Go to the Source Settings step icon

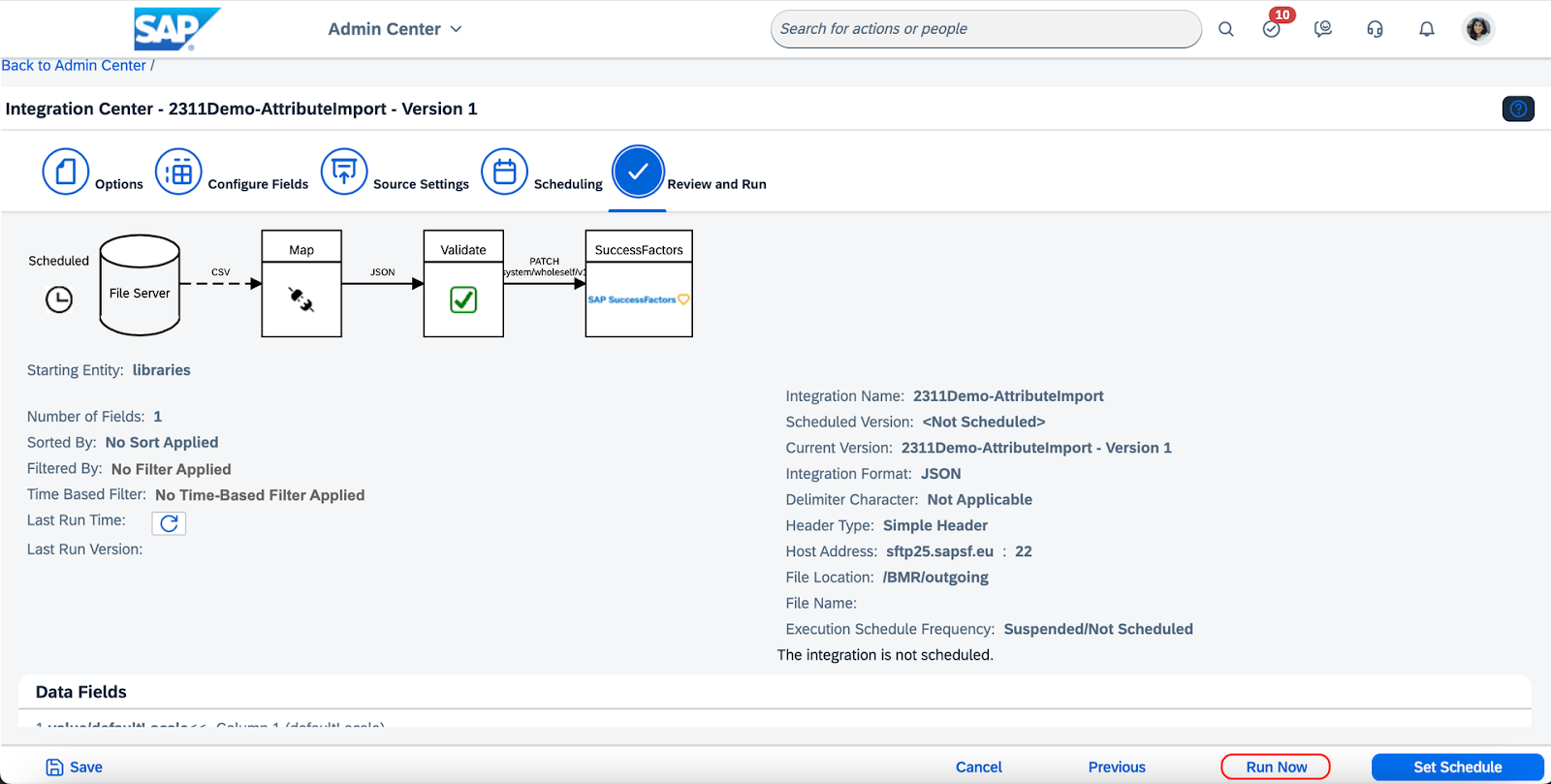pos(344,172)
